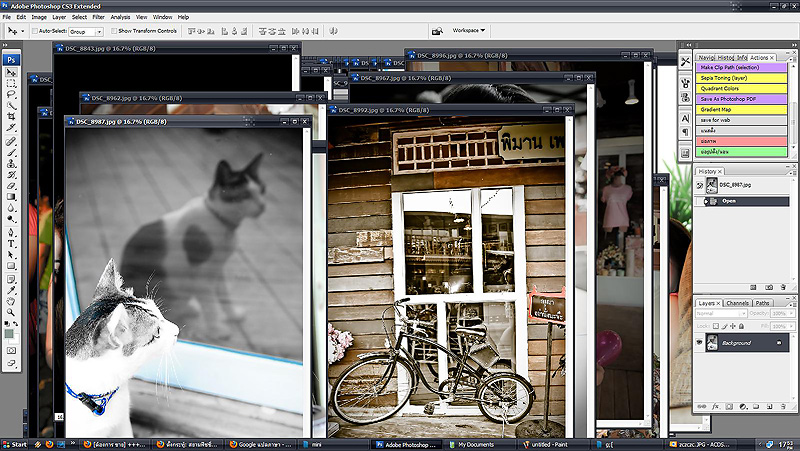Toggle lock position icon

coord(733,326)
